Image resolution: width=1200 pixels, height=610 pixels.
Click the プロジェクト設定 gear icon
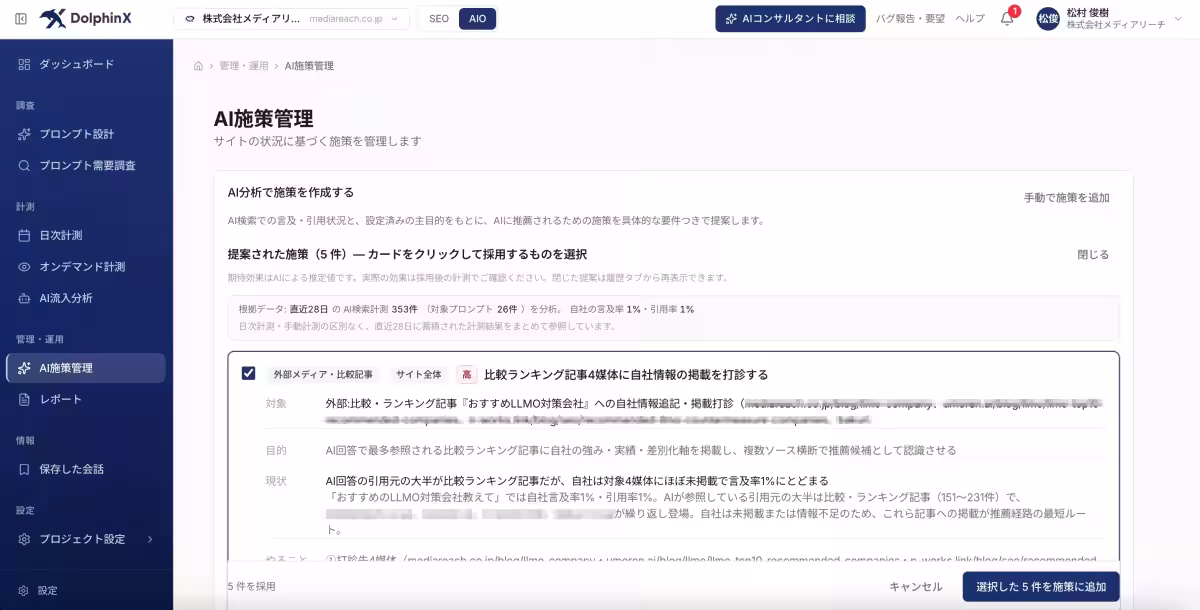[25, 539]
